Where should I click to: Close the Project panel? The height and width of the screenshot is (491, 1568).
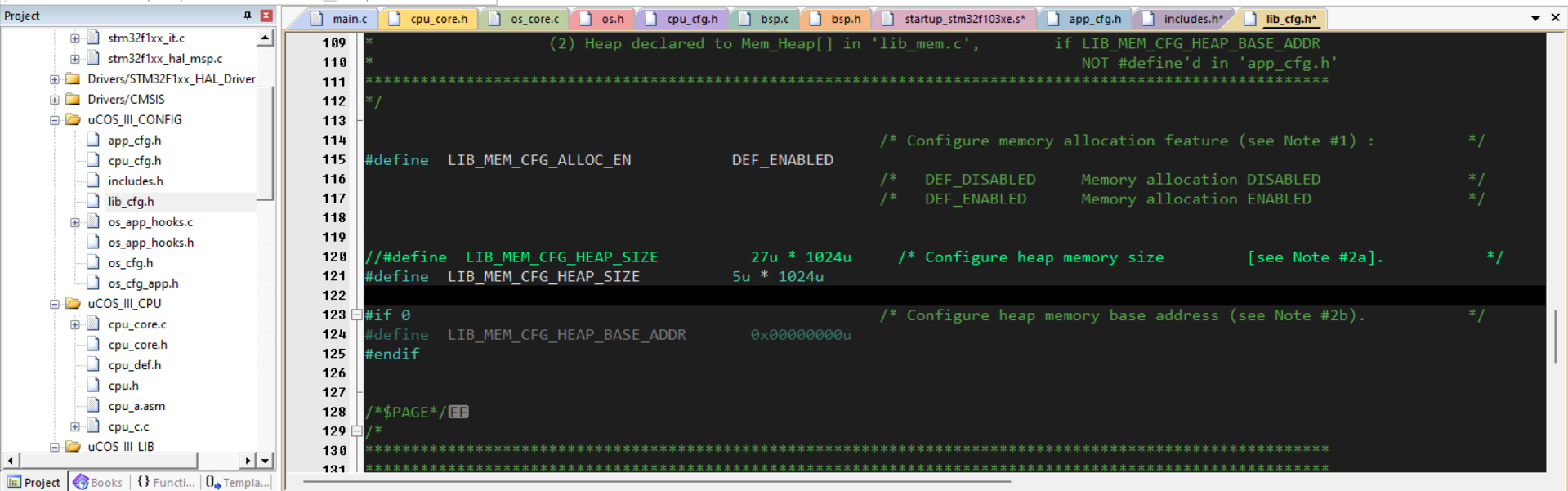point(266,16)
